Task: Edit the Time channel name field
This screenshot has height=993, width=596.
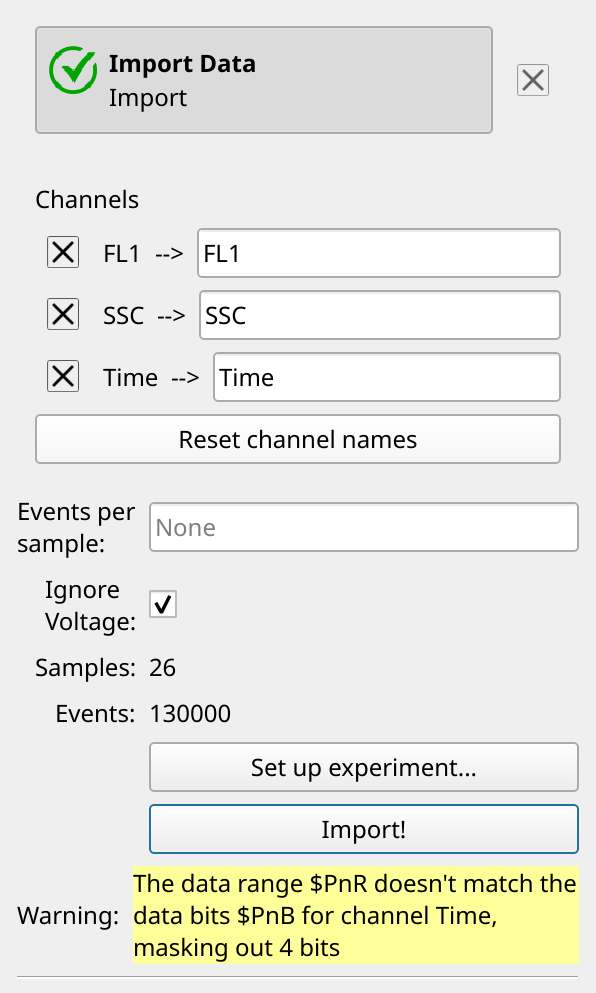Action: [x=387, y=377]
